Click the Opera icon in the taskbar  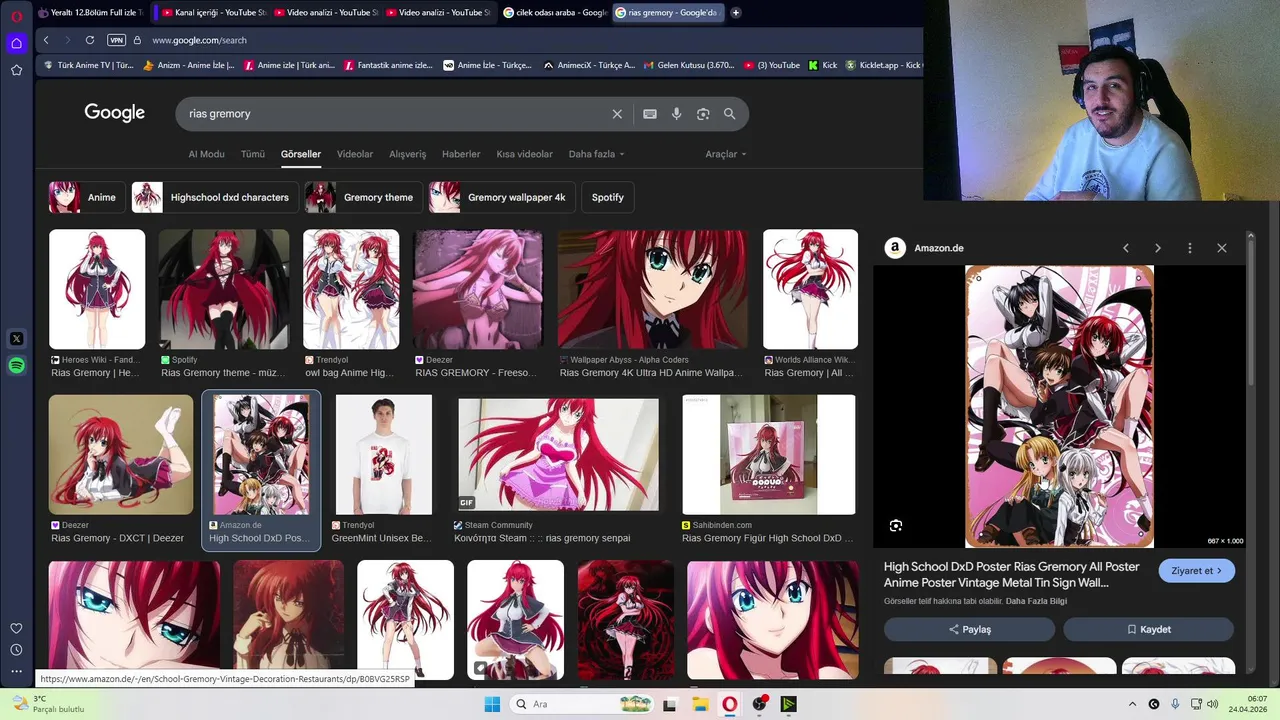tap(731, 704)
